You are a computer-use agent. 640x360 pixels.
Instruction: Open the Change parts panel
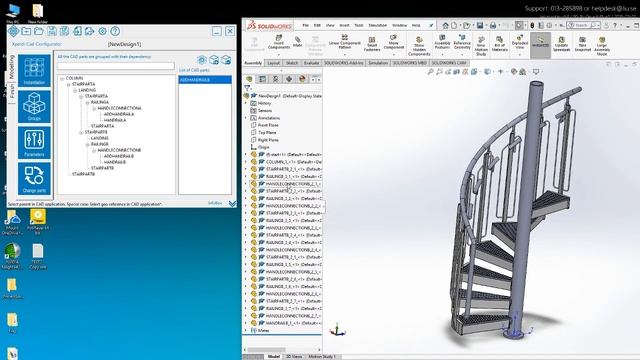coord(34,179)
